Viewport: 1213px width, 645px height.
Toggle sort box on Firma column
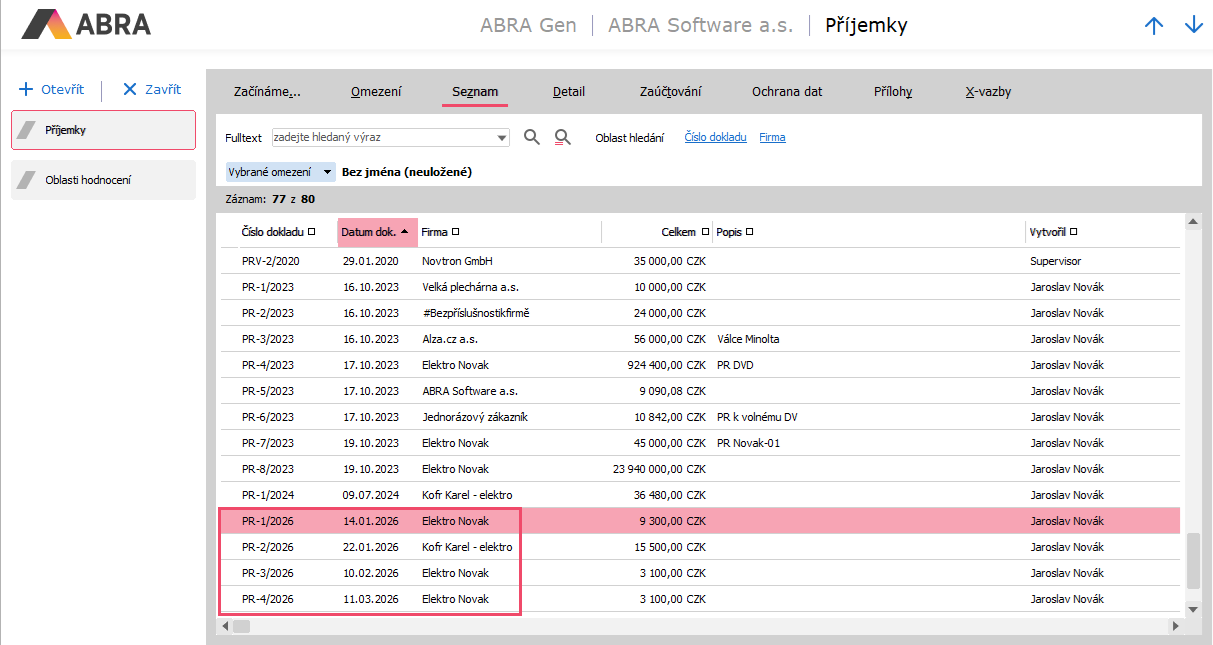pyautogui.click(x=456, y=232)
